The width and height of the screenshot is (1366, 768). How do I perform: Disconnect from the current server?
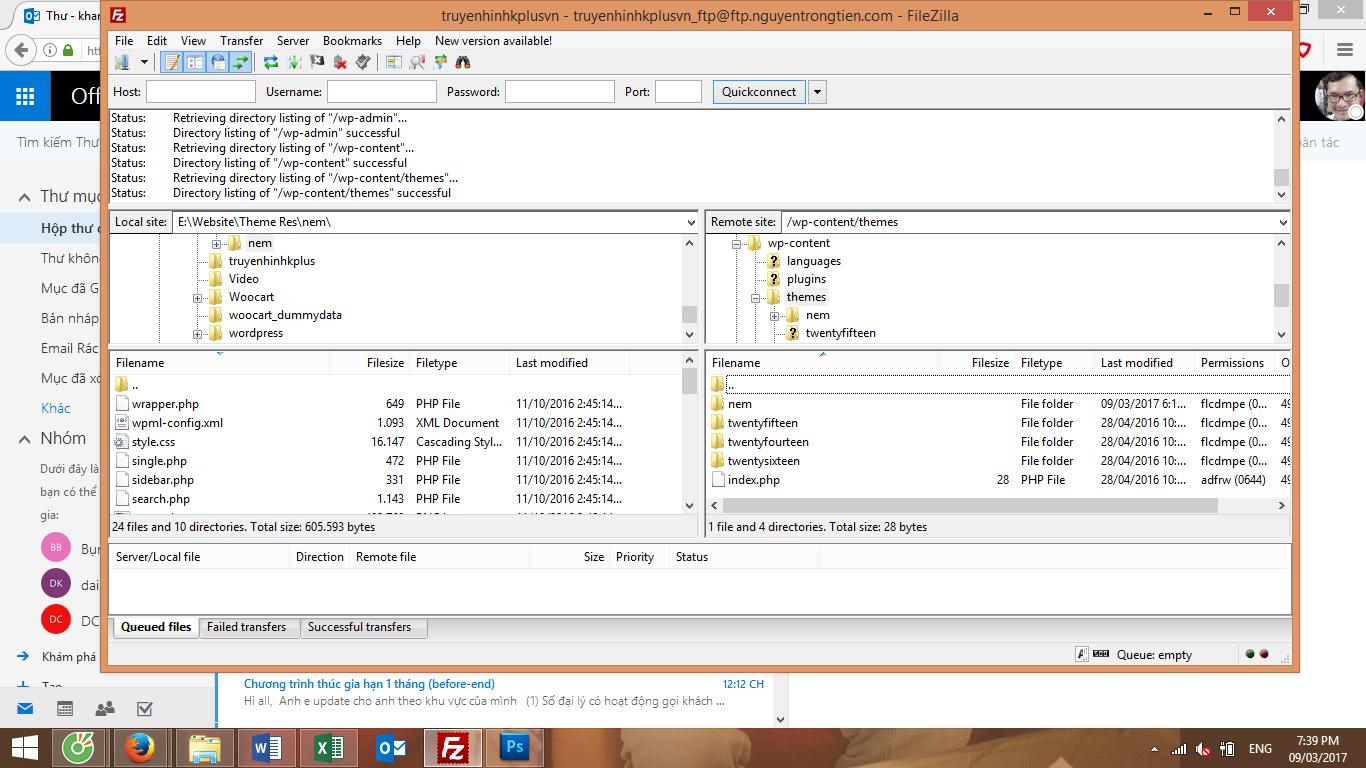click(x=340, y=62)
